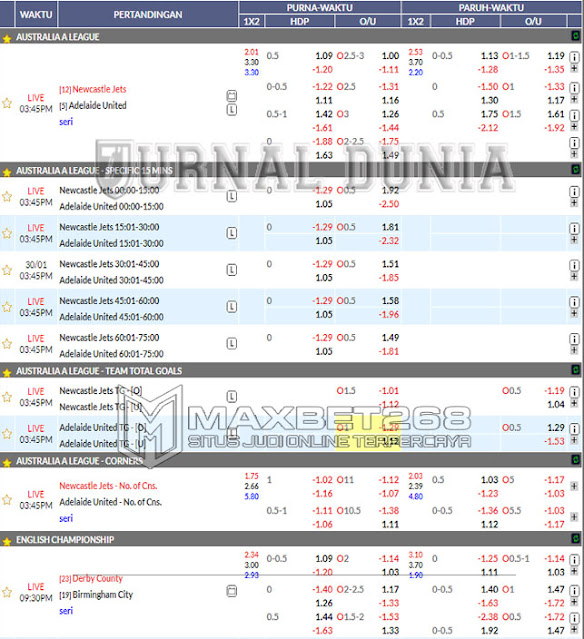Favorite the Adelaide United TG row
Screen dimensions: 584x639
(7, 434)
